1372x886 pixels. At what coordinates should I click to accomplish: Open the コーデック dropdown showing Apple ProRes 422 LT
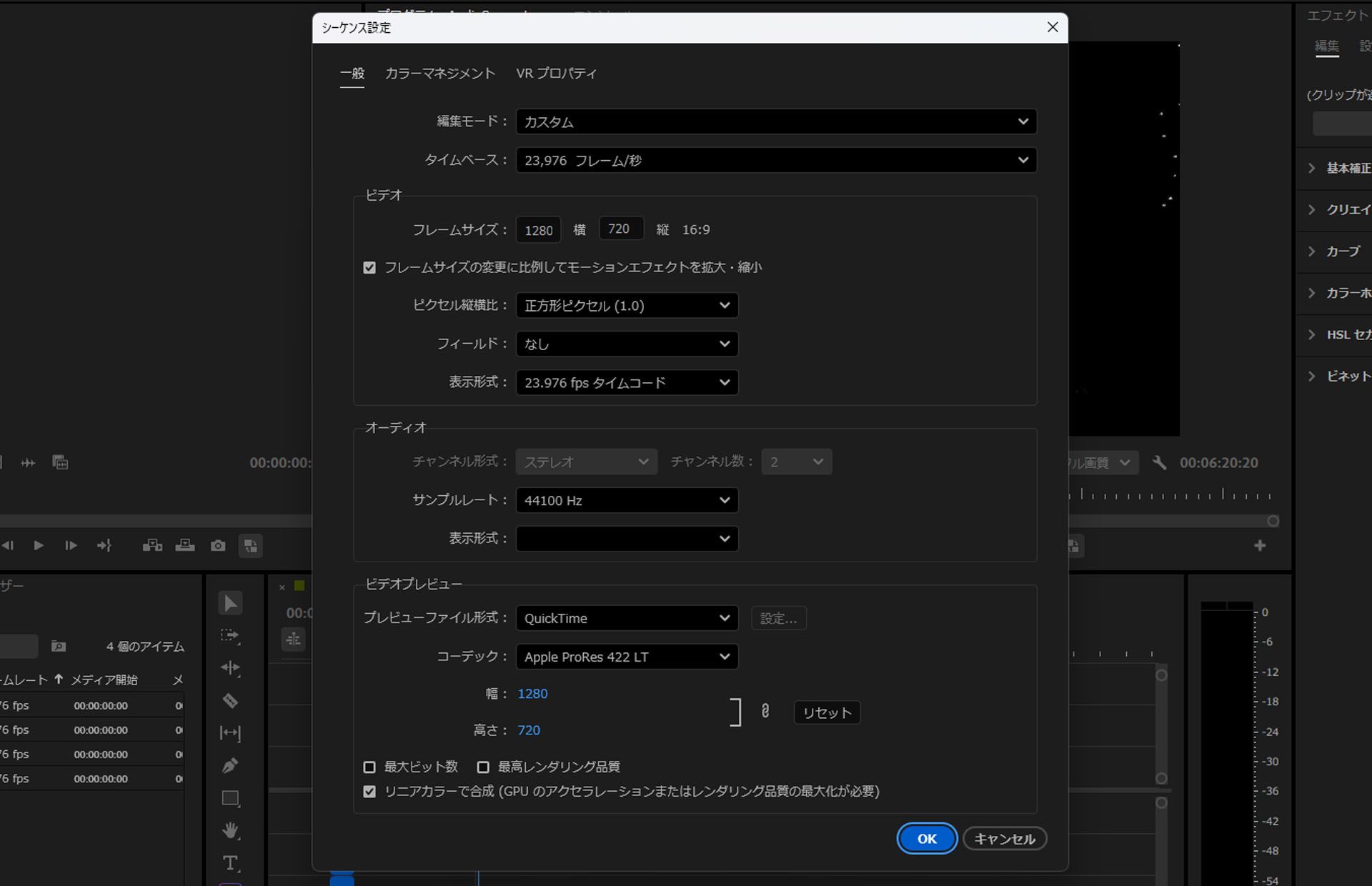(627, 657)
